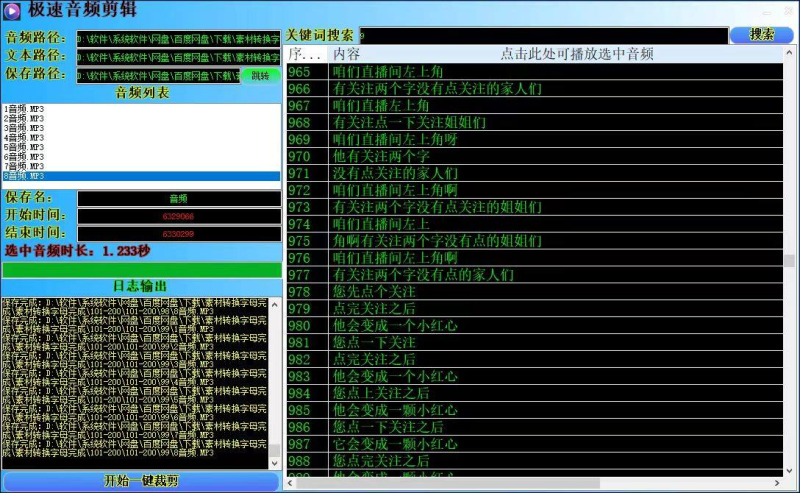Click the subtitle table scroll-up arrow
This screenshot has height=493, width=800.
(791, 54)
